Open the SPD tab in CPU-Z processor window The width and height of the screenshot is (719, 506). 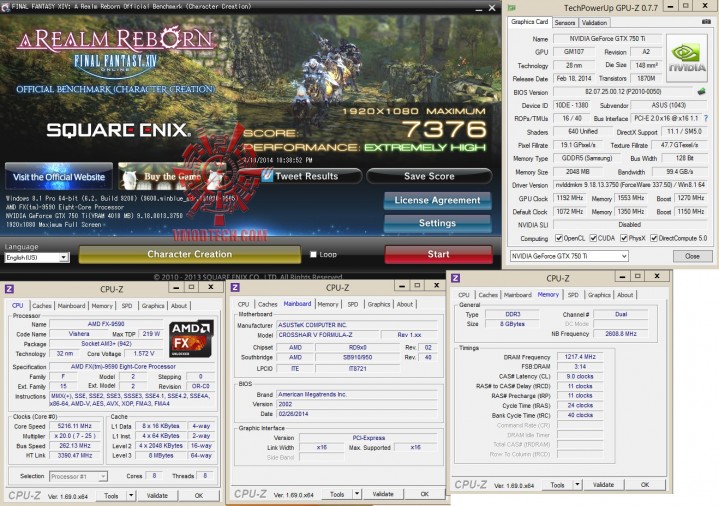coord(127,306)
